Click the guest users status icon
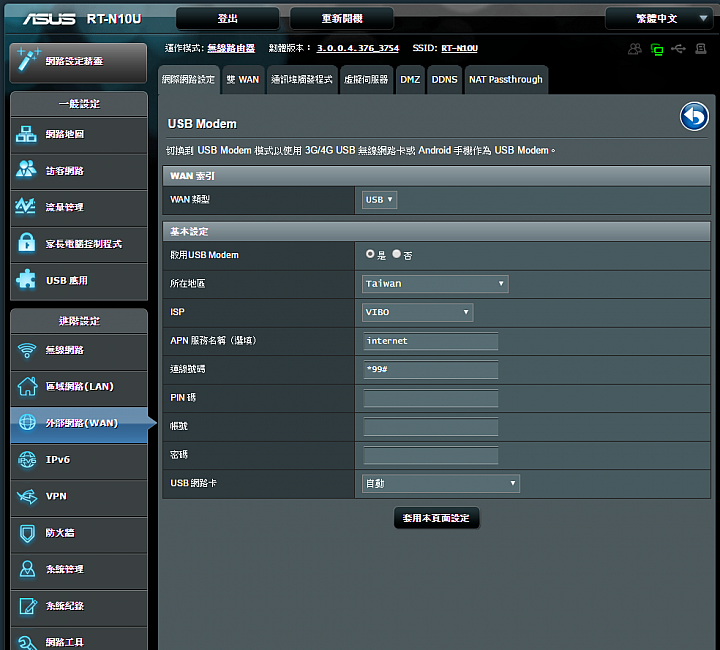The image size is (720, 650). click(x=635, y=49)
